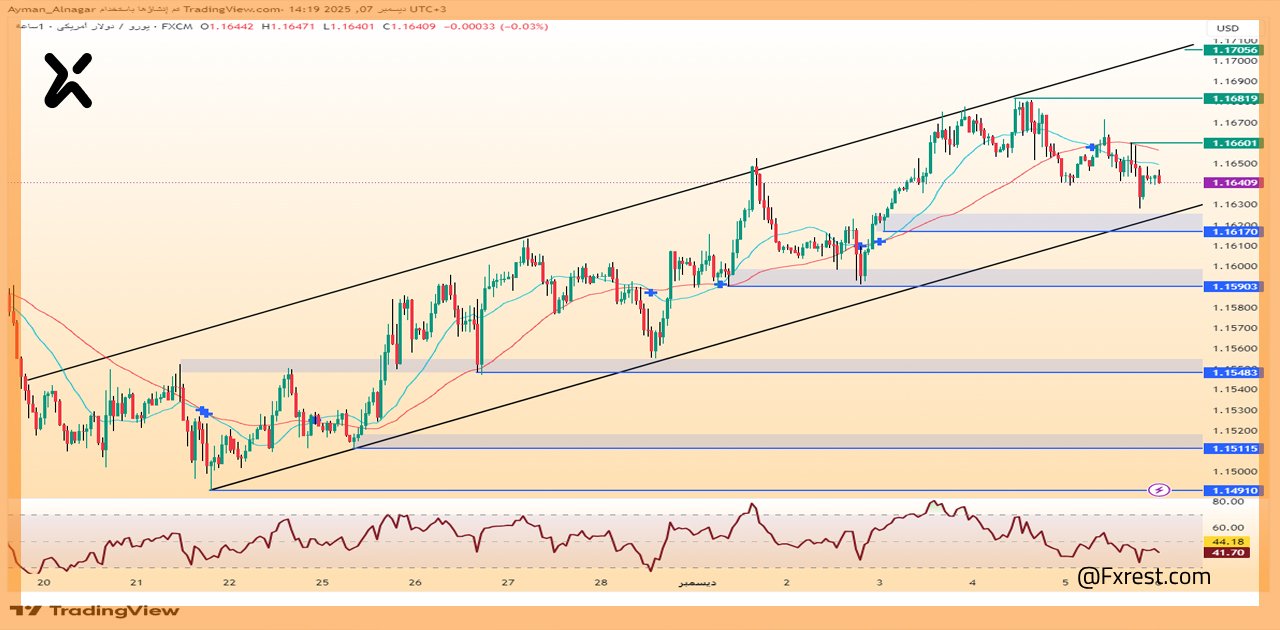The height and width of the screenshot is (630, 1280).
Task: Click the black X logo in top-left
Action: pyautogui.click(x=67, y=81)
